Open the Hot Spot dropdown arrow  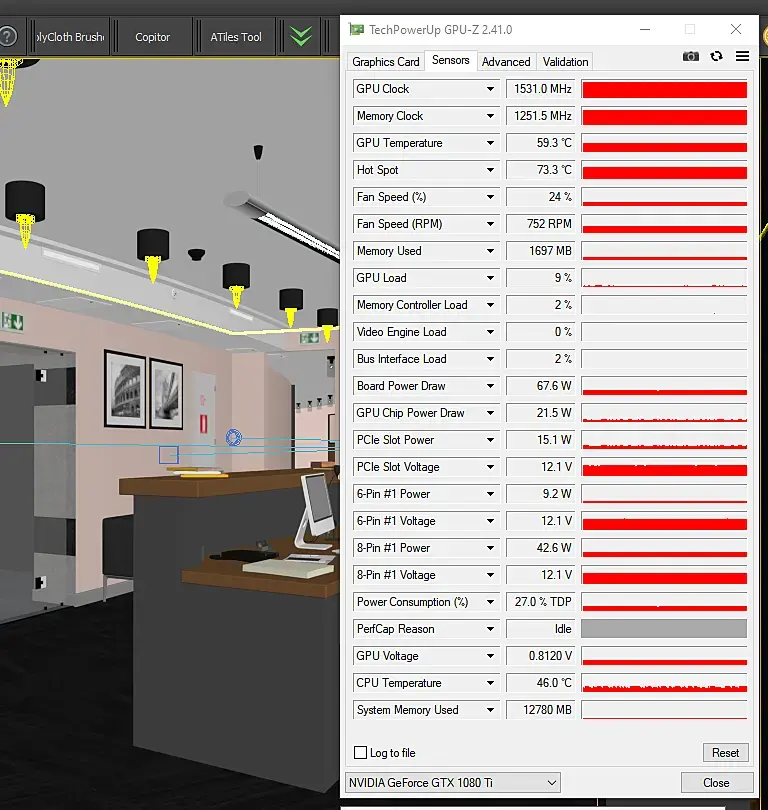click(x=490, y=170)
